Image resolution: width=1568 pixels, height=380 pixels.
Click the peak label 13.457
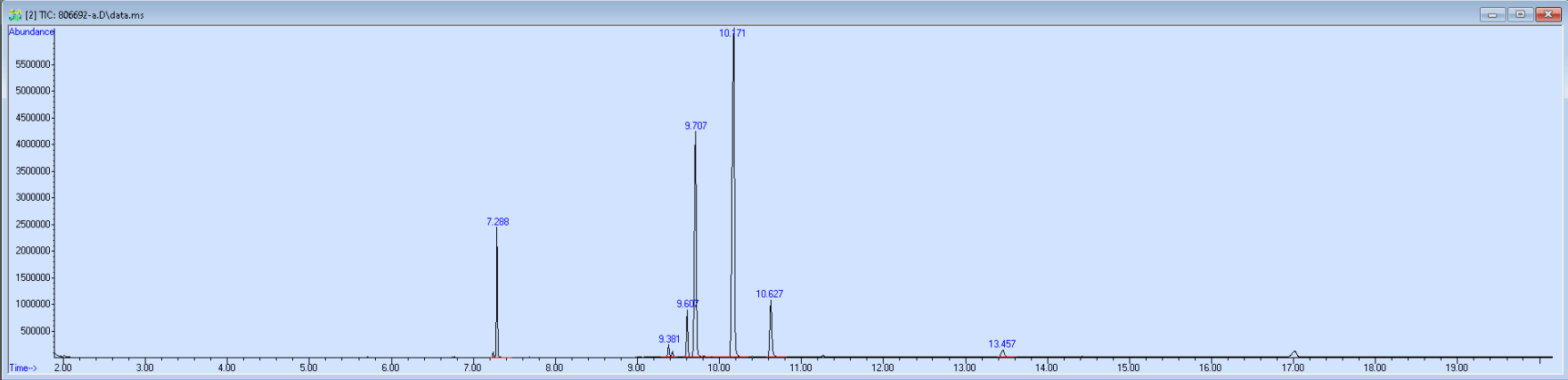pyautogui.click(x=1001, y=343)
